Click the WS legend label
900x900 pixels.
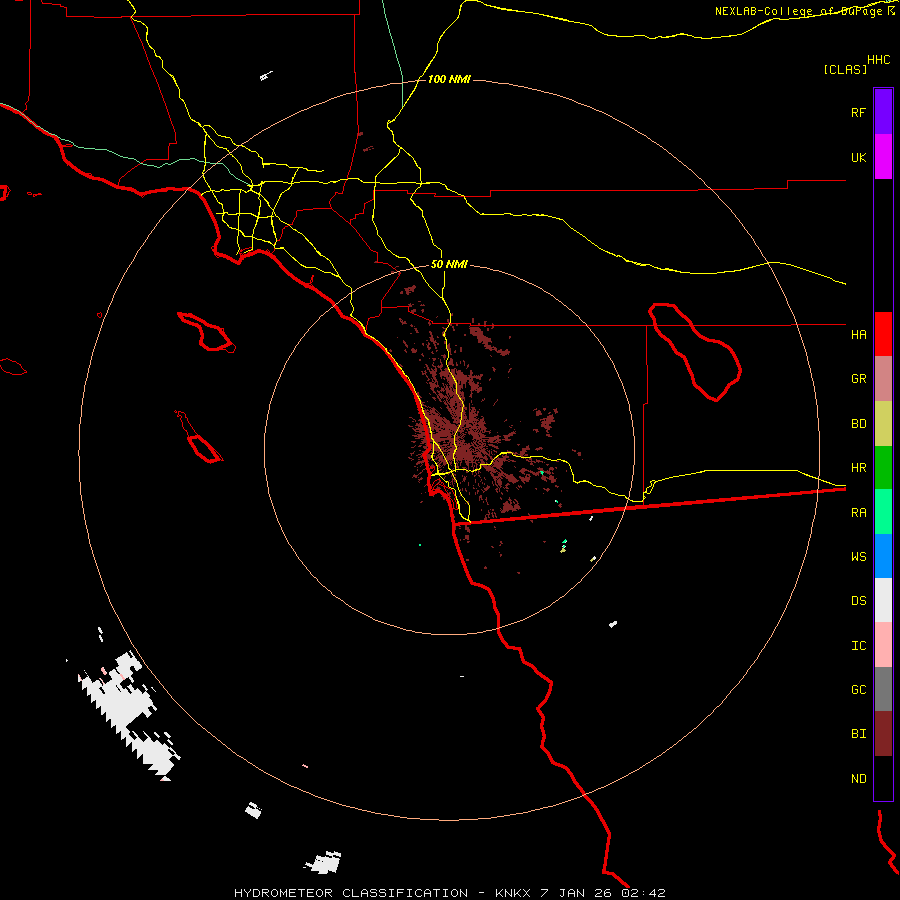coord(858,557)
